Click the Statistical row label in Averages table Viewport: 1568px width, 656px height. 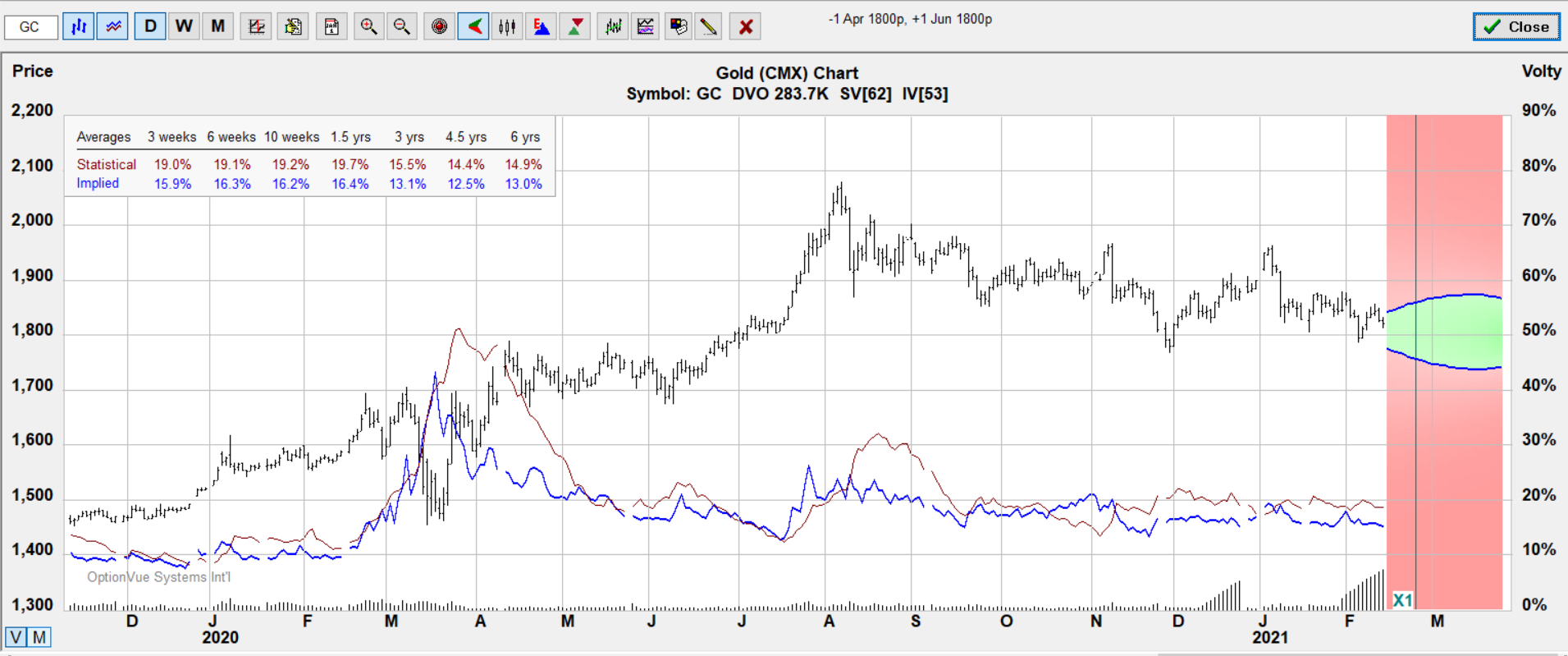[107, 164]
